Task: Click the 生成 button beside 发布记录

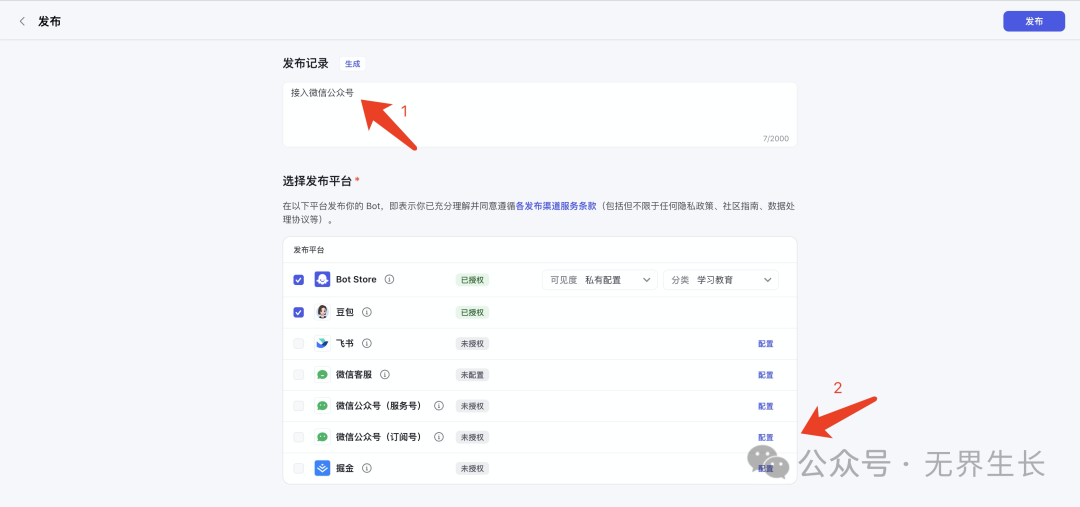Action: [x=353, y=63]
